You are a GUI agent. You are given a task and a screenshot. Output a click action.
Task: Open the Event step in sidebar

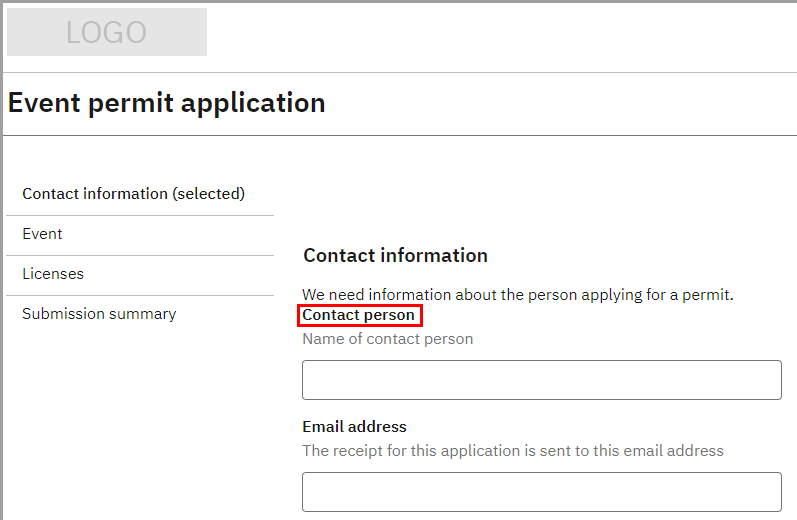42,234
